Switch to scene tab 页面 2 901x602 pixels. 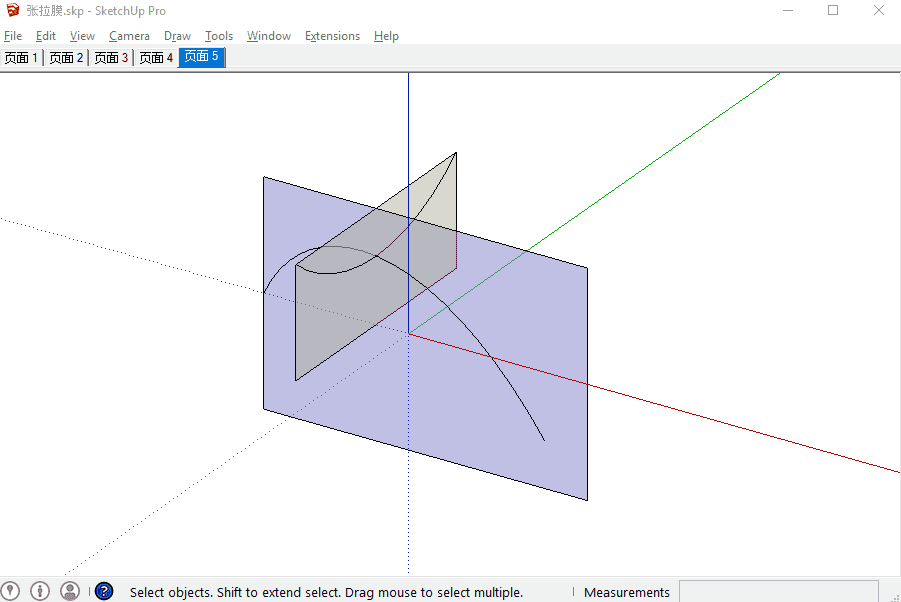pos(66,57)
